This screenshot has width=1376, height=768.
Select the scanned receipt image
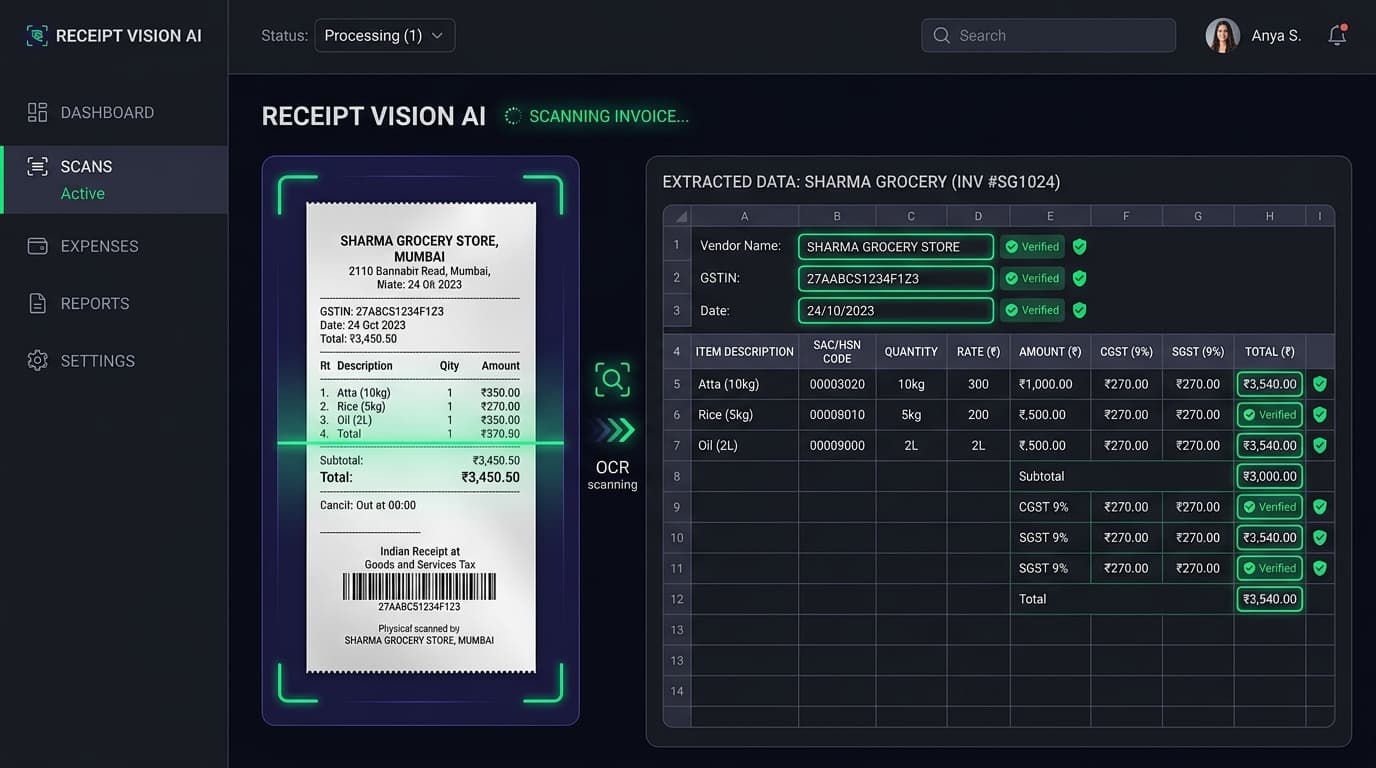click(x=421, y=437)
